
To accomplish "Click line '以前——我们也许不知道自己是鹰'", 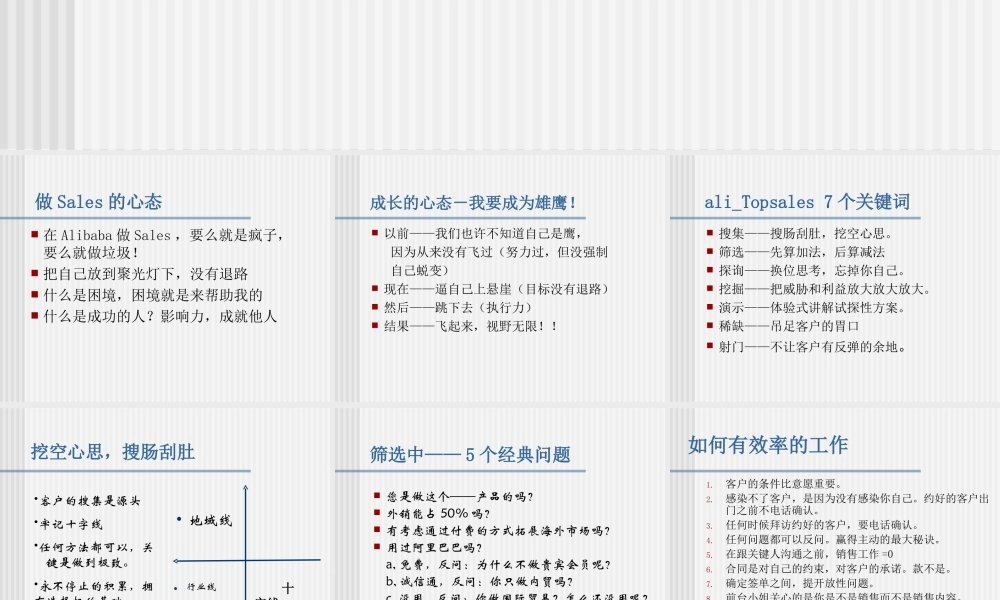I will click(483, 233).
